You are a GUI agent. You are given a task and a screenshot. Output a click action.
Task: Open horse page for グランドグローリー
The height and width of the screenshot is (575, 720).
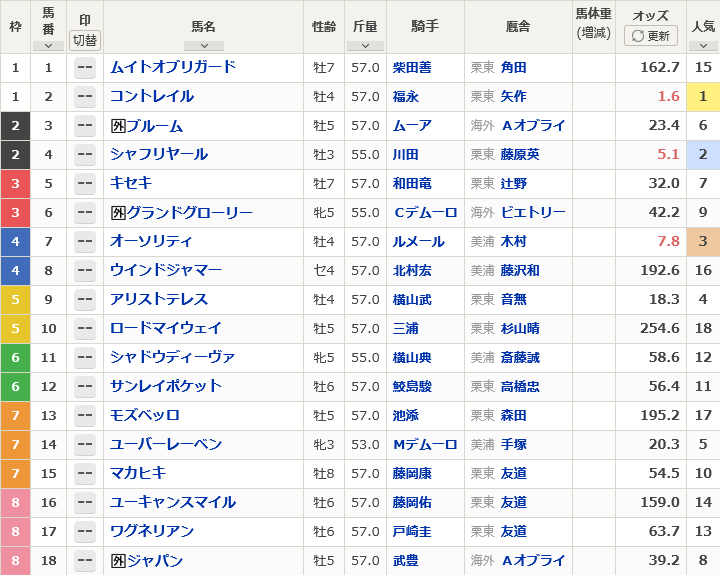(189, 212)
